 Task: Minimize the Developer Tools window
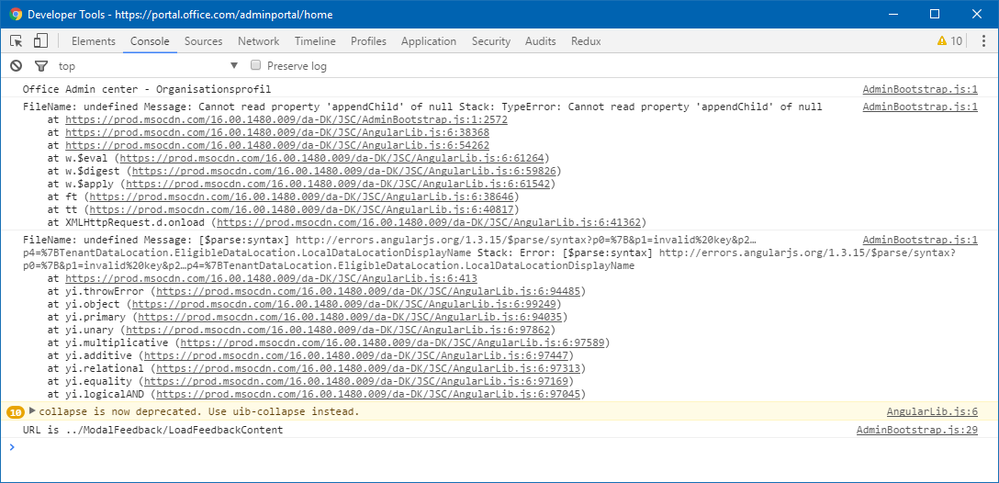893,14
